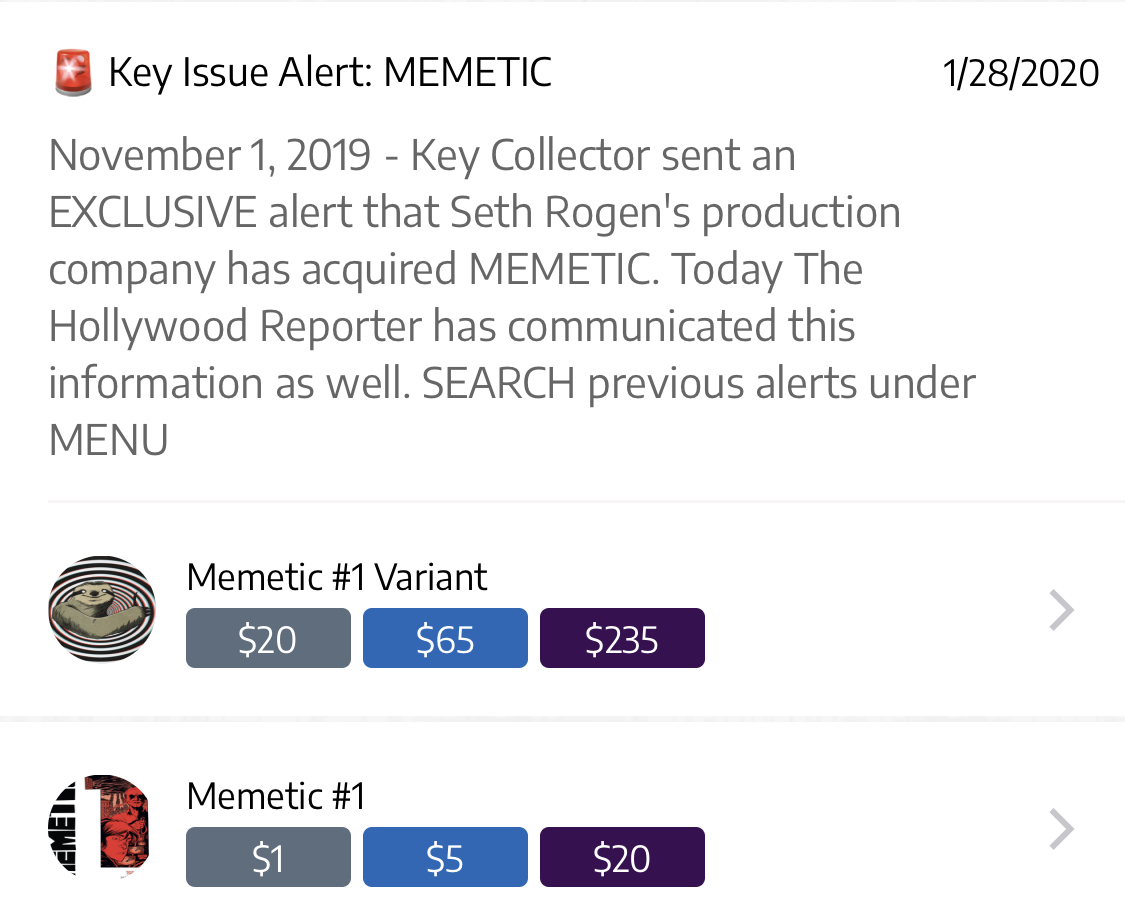Select the blue $65 price badge
This screenshot has height=917, width=1125.
click(445, 639)
